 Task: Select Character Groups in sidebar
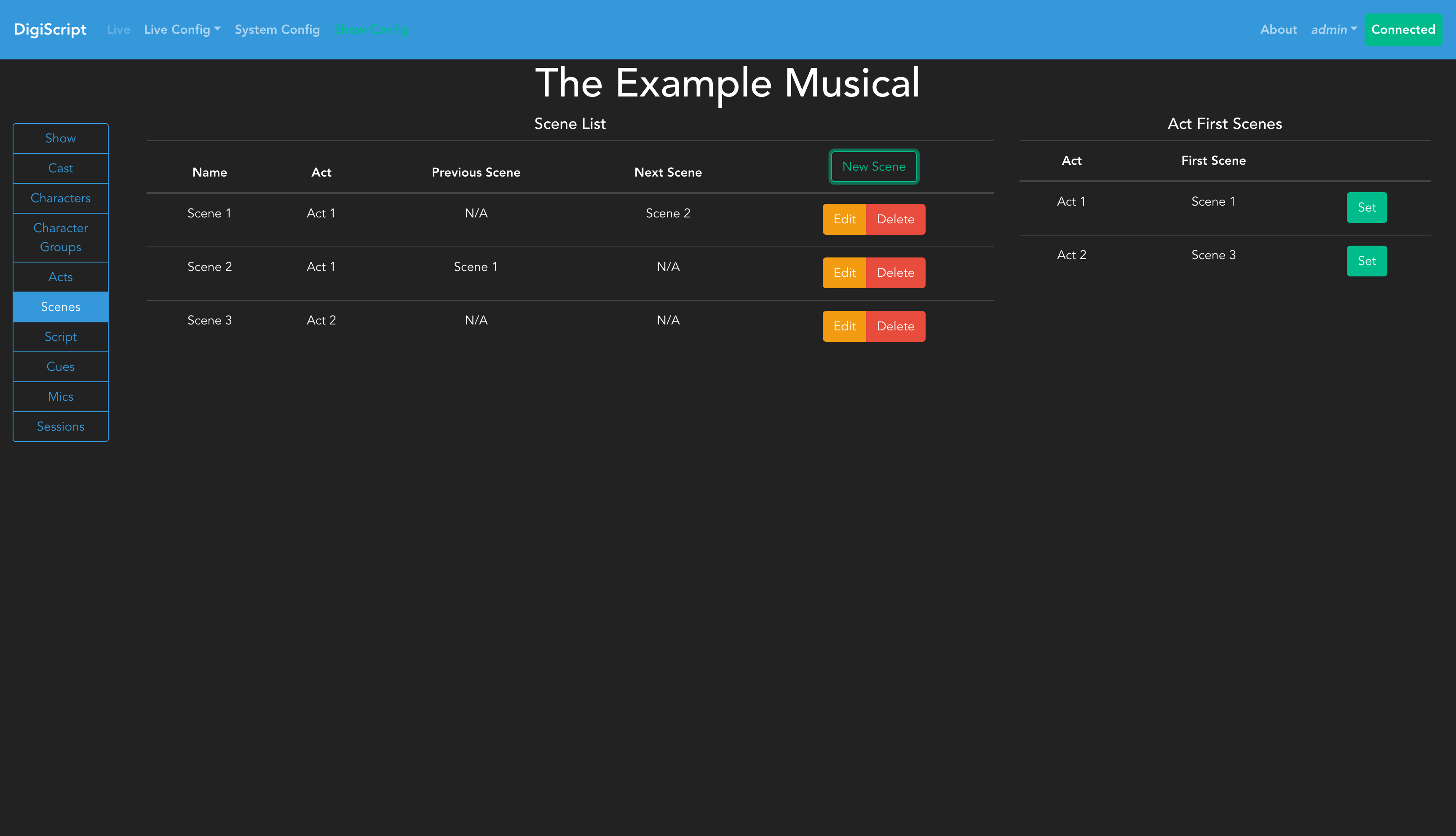pos(60,237)
